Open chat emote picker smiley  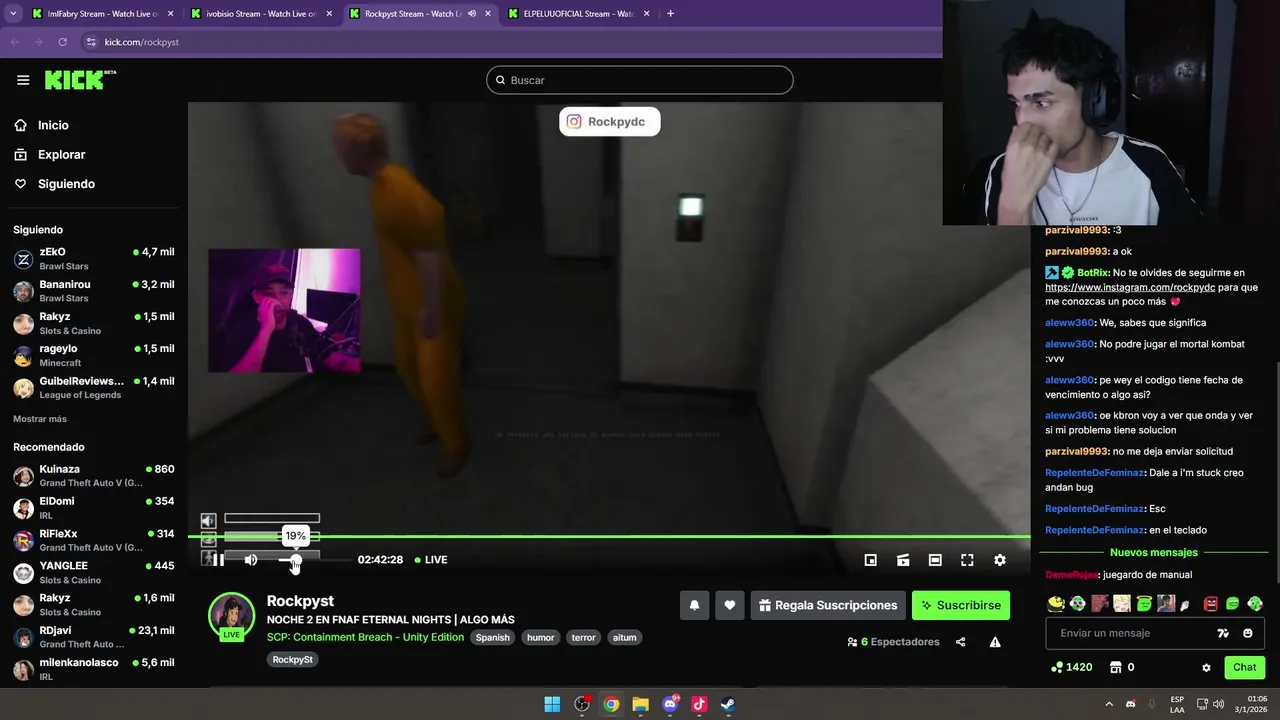pyautogui.click(x=1248, y=633)
